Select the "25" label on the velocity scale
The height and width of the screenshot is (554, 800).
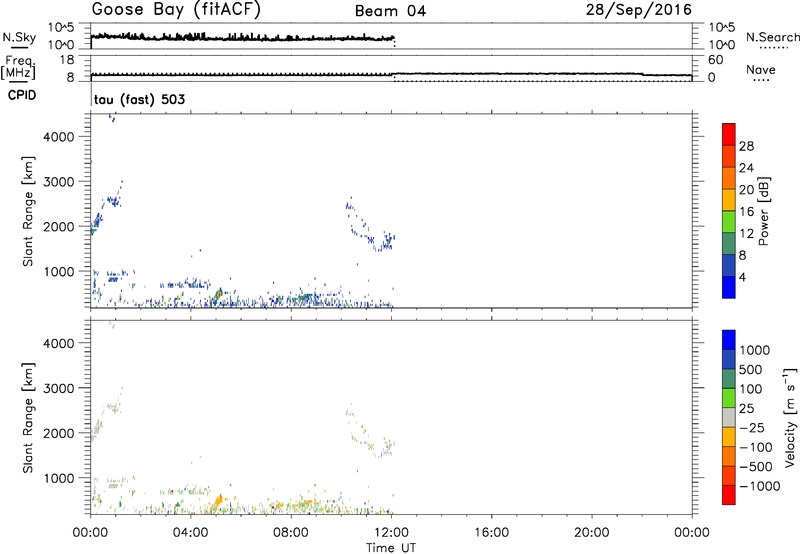click(x=746, y=409)
